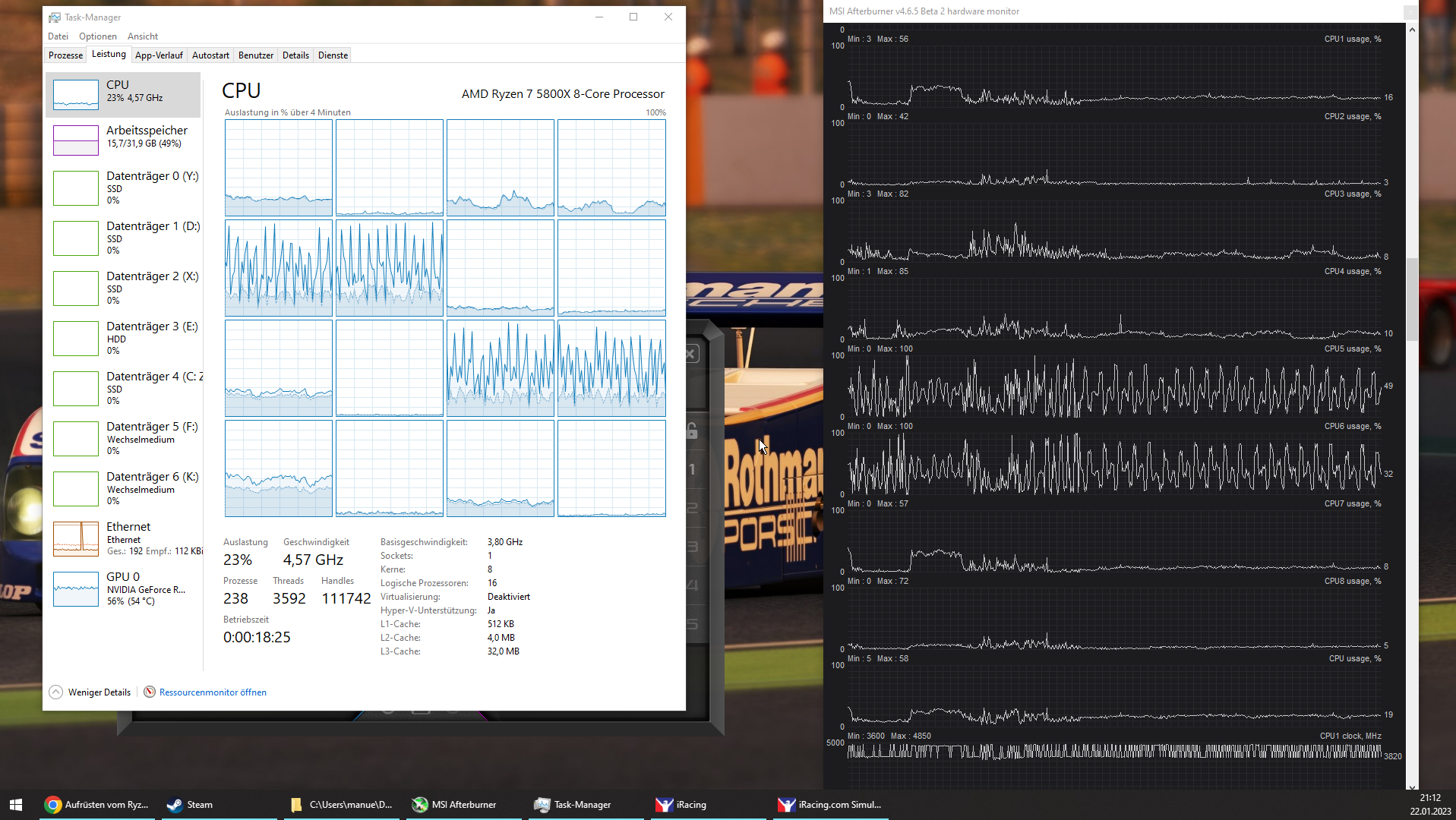This screenshot has width=1456, height=820.
Task: Select Datenträger 5 (F:) Wechselmedium entry
Action: click(123, 438)
